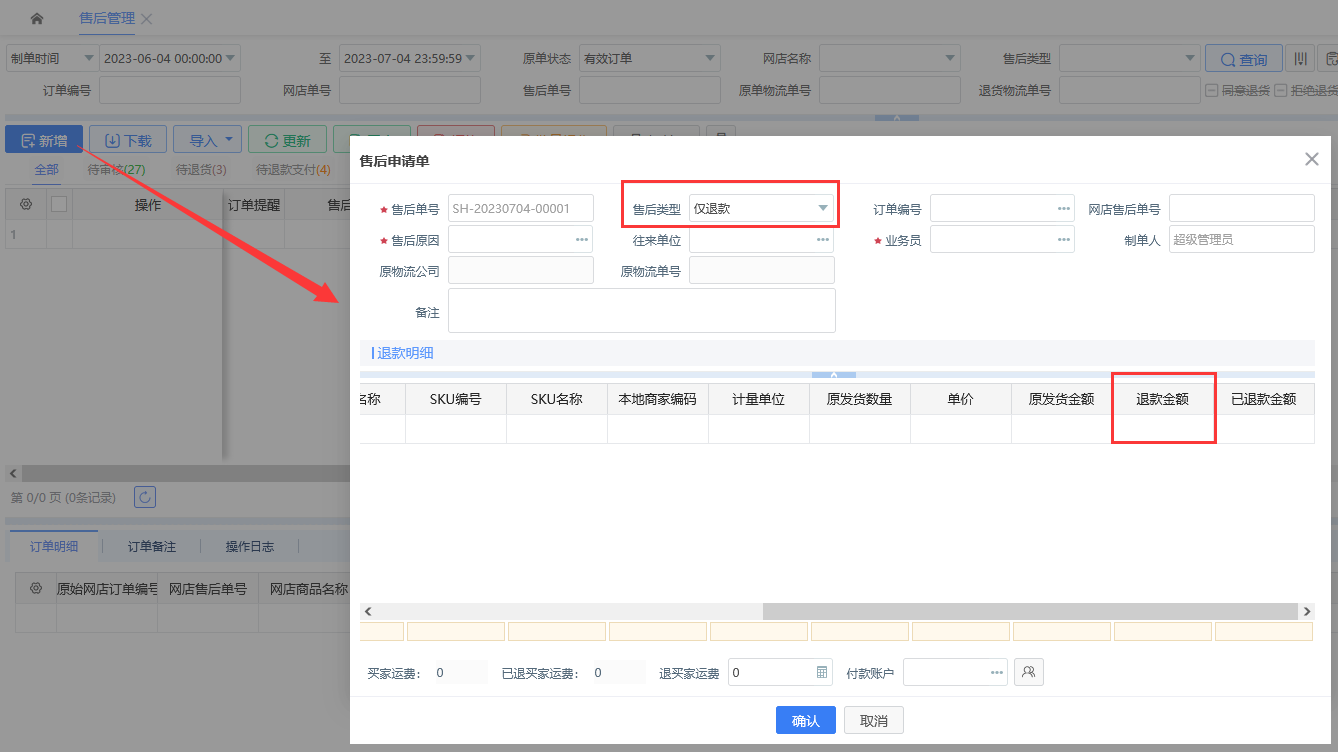Open the column settings gear in main grid
Screen dimensions: 1338x752
pyautogui.click(x=26, y=204)
